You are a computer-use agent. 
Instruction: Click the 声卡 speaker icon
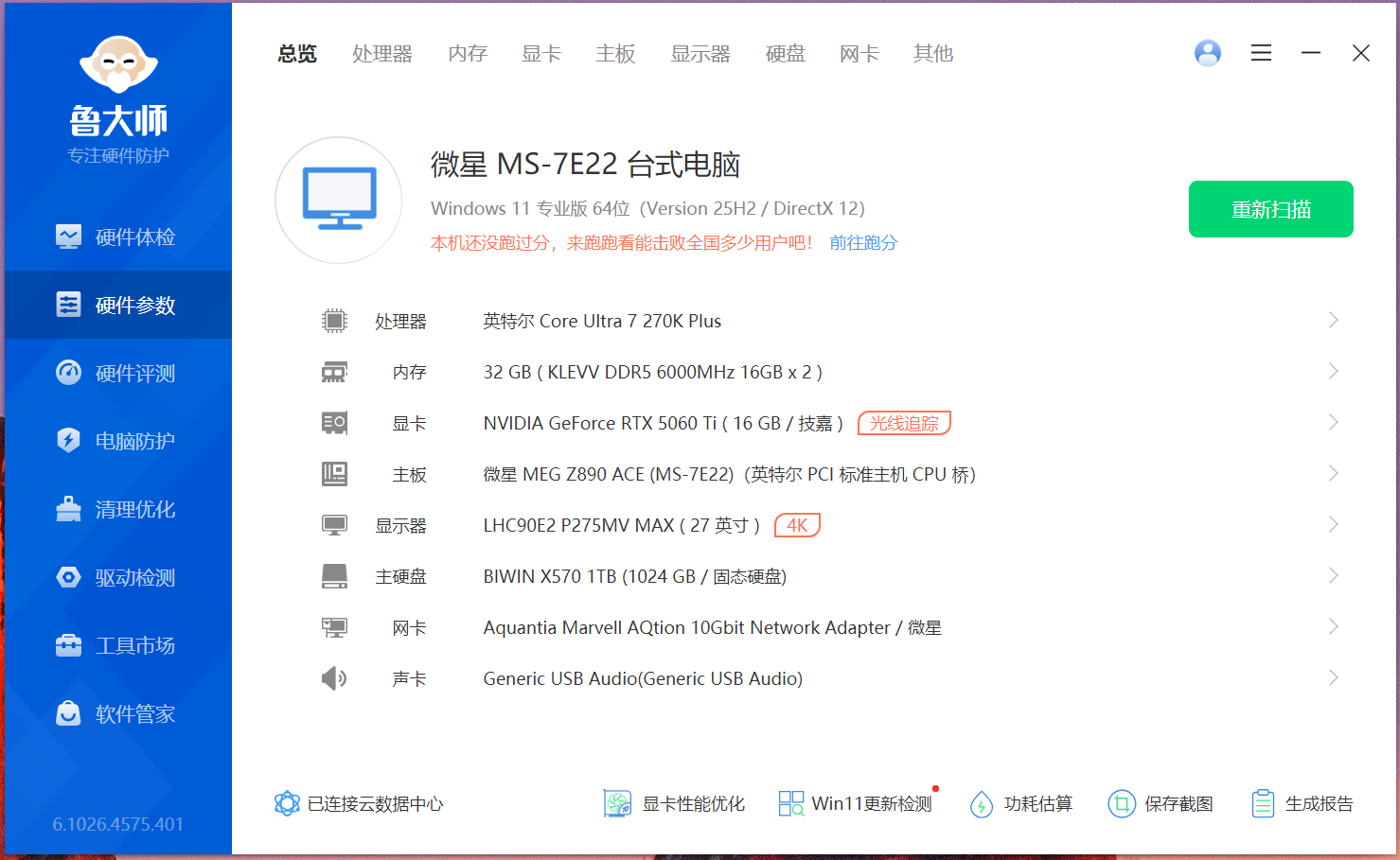334,678
